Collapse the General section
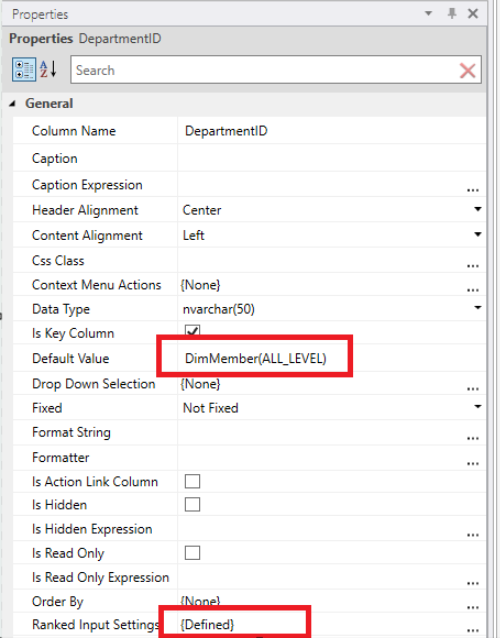This screenshot has width=500, height=640. pos(13,104)
